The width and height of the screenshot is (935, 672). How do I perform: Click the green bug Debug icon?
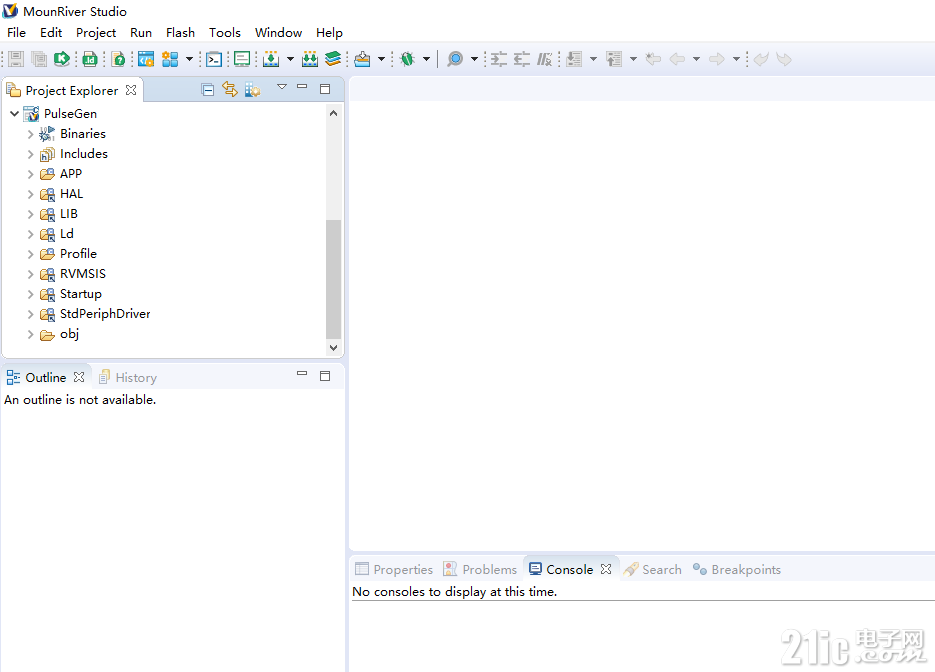point(408,59)
